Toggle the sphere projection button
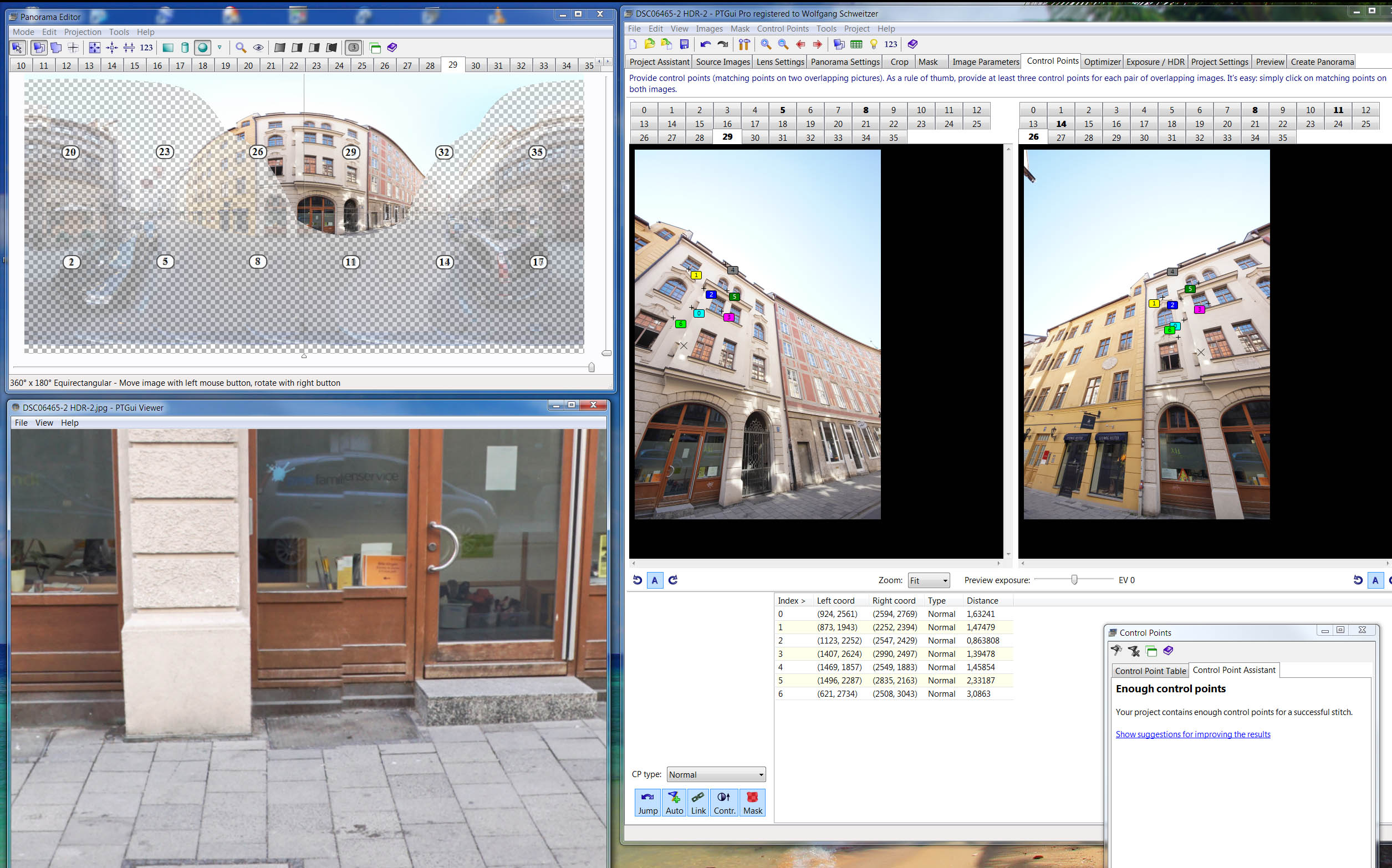Viewport: 1392px width, 868px height. 203,48
